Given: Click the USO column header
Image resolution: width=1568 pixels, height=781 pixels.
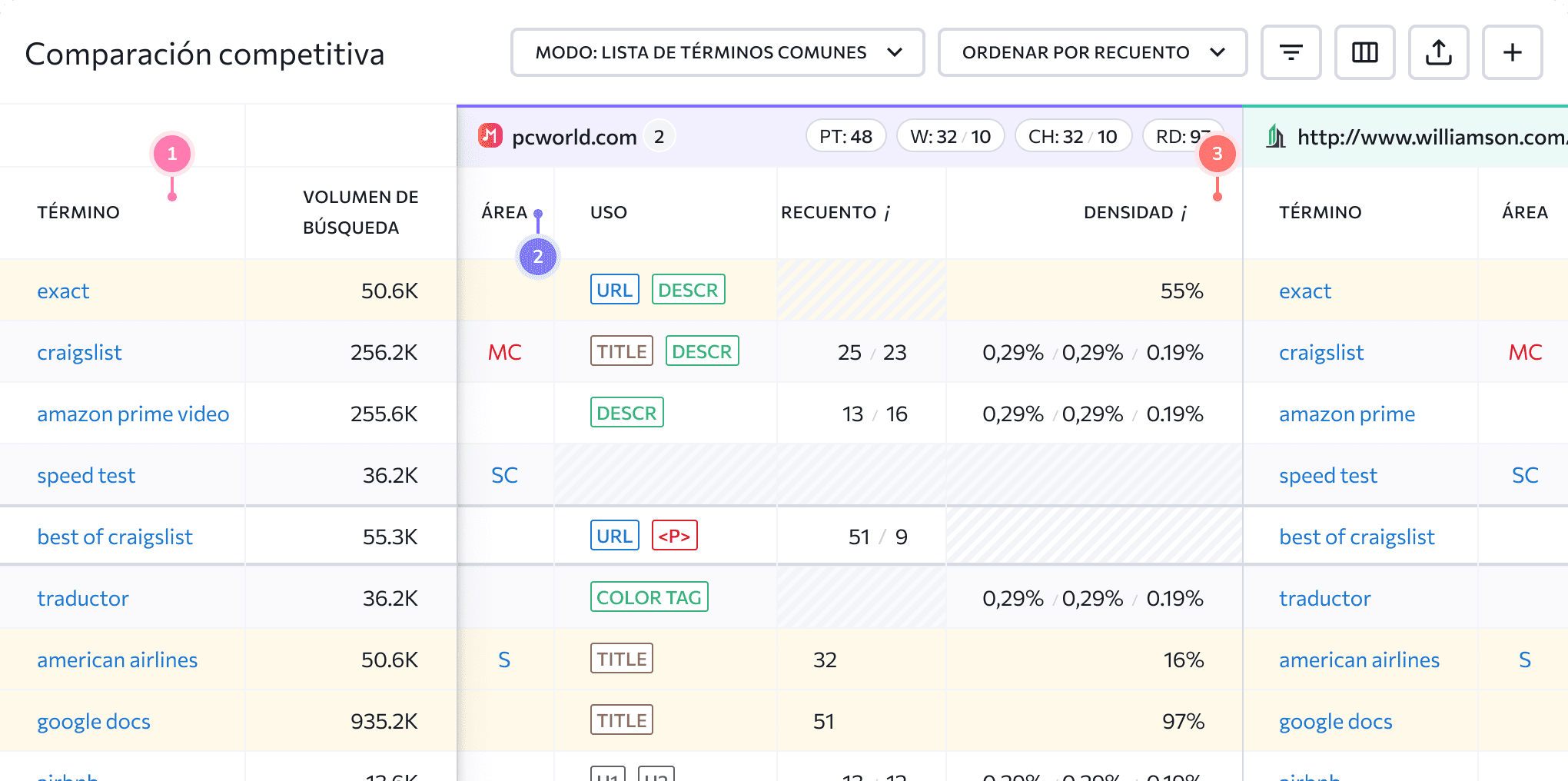Looking at the screenshot, I should [x=609, y=212].
